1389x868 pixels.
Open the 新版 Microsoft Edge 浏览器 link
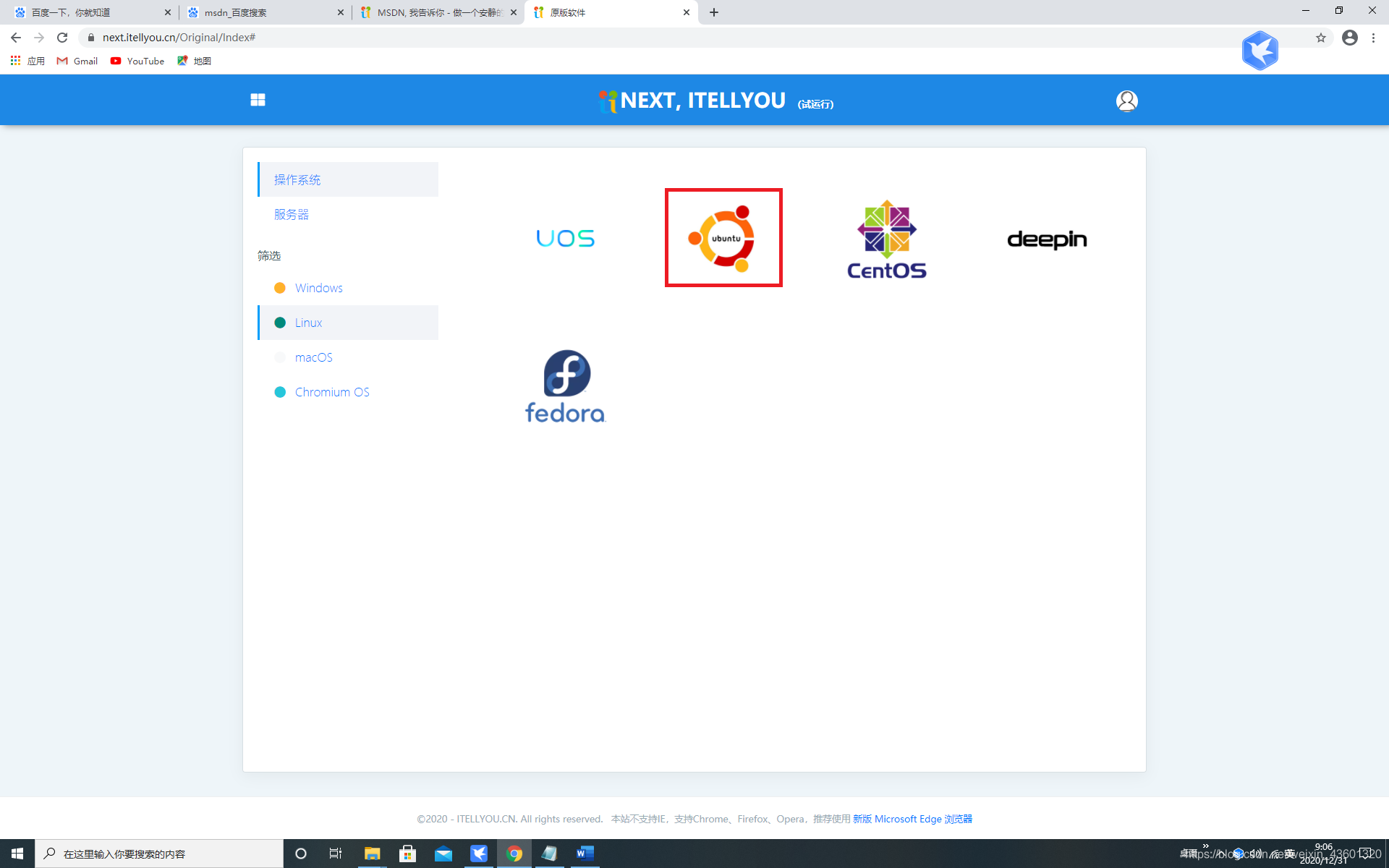click(912, 819)
